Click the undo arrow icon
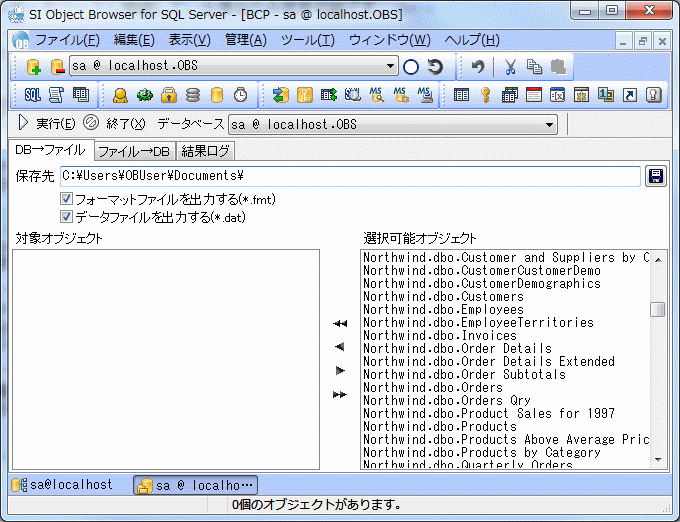This screenshot has height=522, width=680. [478, 67]
